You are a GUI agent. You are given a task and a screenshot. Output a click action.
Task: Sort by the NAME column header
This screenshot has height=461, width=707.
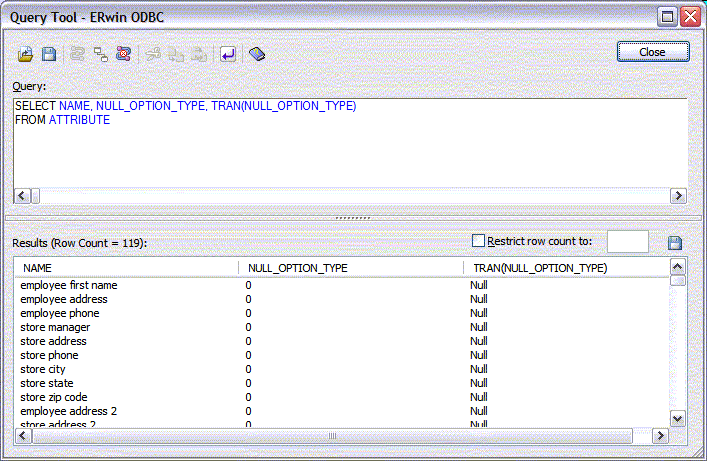pyautogui.click(x=126, y=268)
